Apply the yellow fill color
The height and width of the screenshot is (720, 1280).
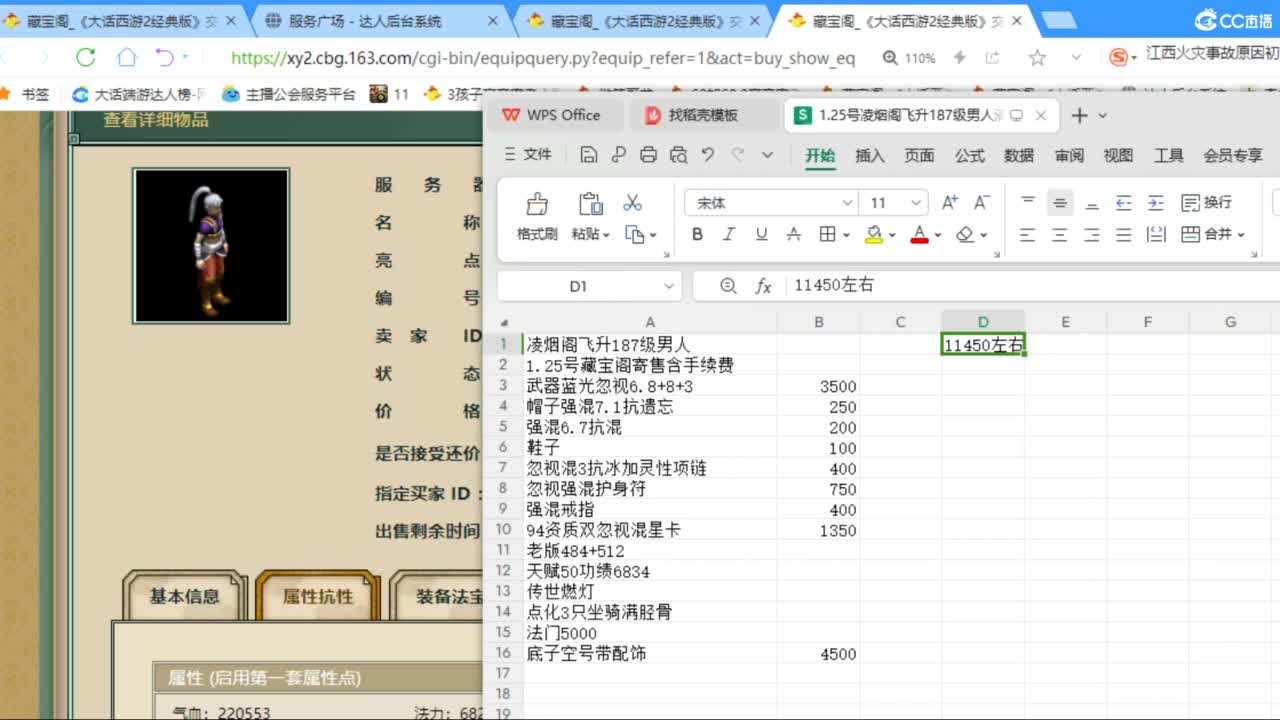pos(873,234)
